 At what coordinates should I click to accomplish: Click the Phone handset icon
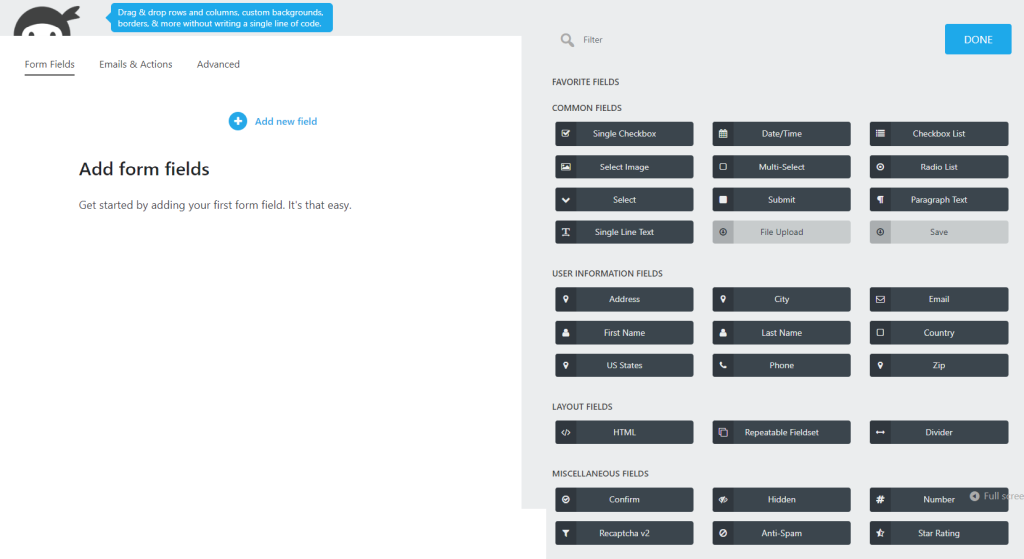723,365
